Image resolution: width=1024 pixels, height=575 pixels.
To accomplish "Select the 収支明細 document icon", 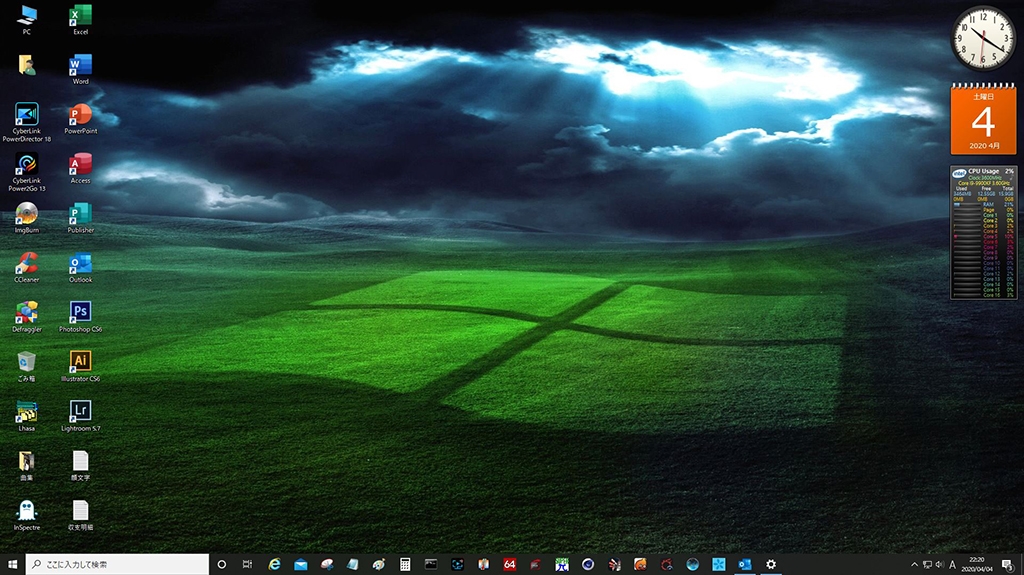I will pyautogui.click(x=80, y=515).
